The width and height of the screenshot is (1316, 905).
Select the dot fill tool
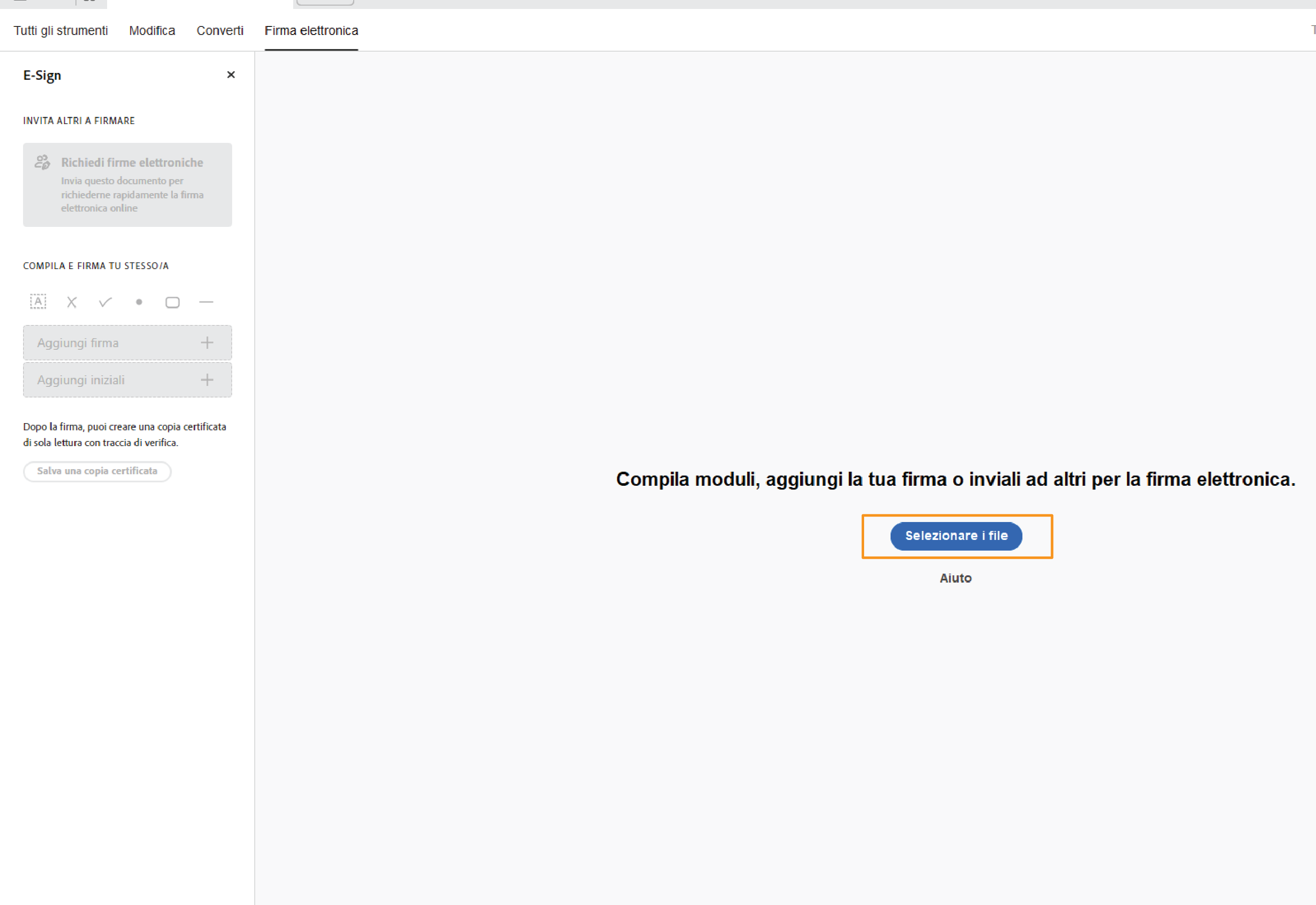click(139, 302)
